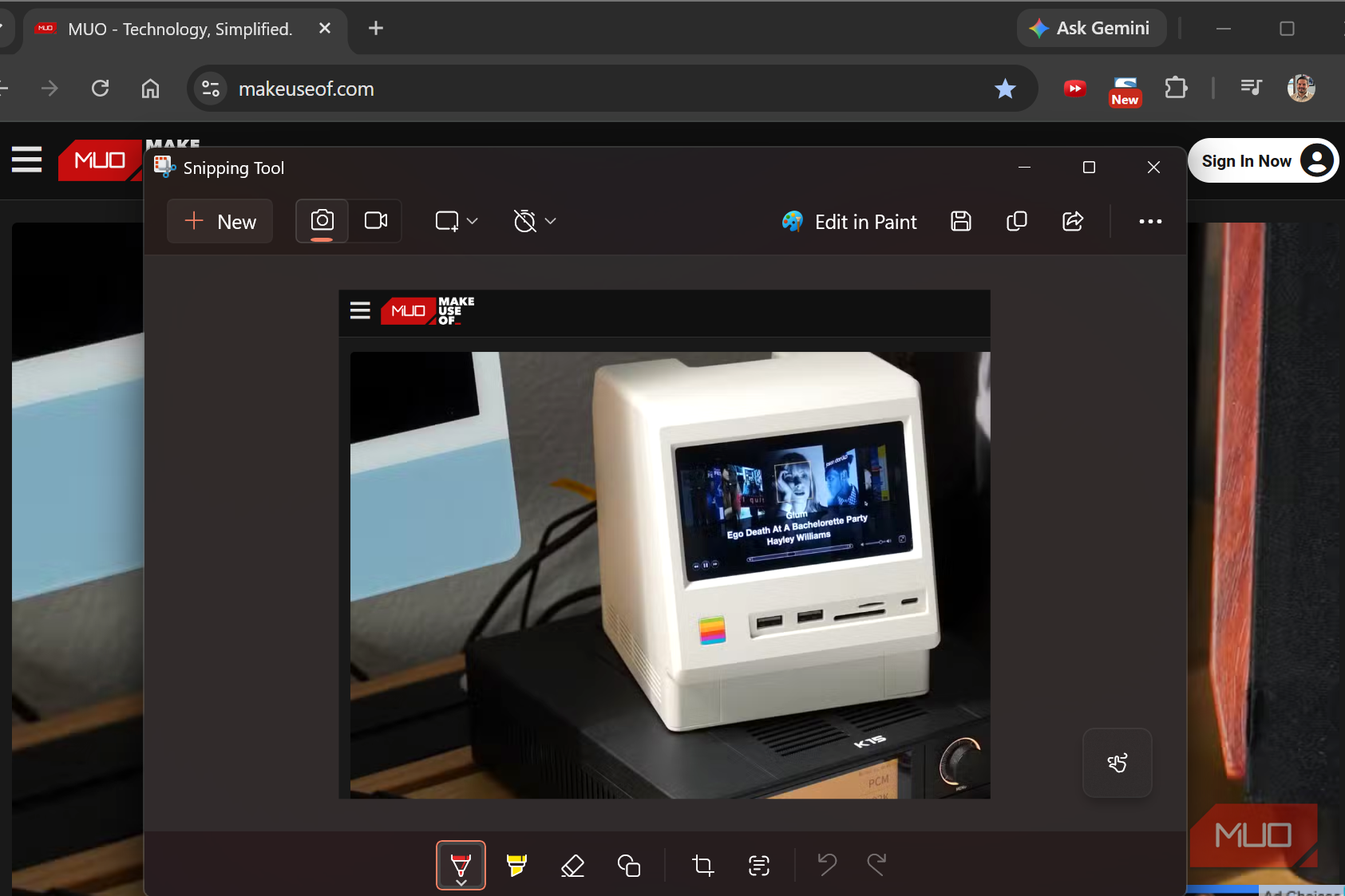Maximize the Snipping Tool window

point(1089,167)
